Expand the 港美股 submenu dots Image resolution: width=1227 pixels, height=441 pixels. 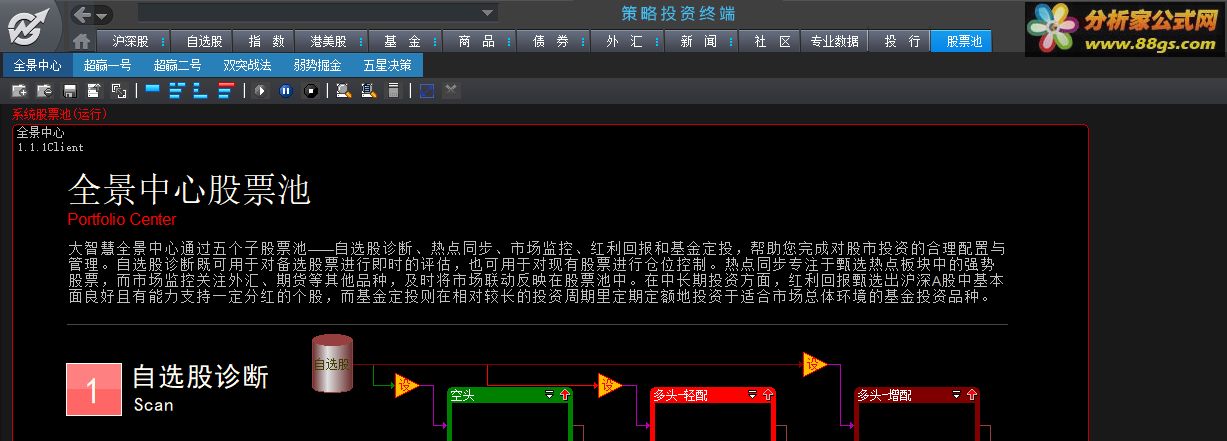click(359, 41)
